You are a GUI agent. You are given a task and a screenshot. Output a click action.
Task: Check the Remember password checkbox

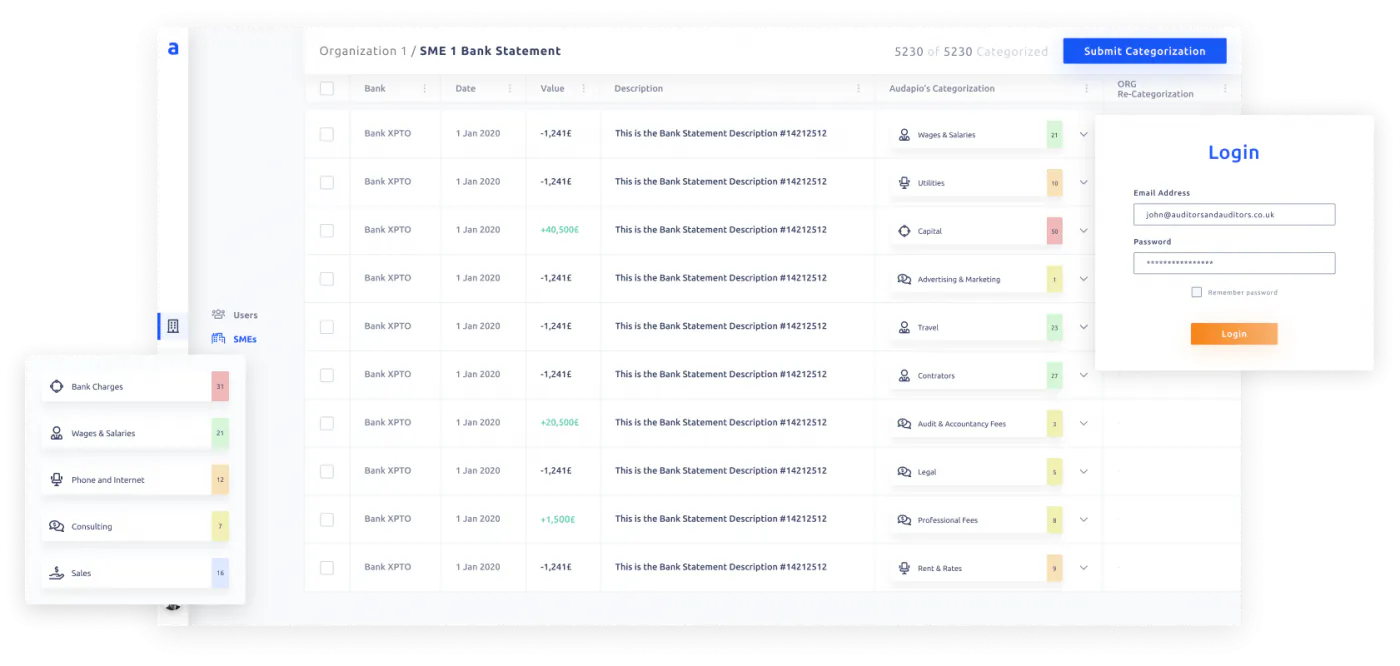1196,291
